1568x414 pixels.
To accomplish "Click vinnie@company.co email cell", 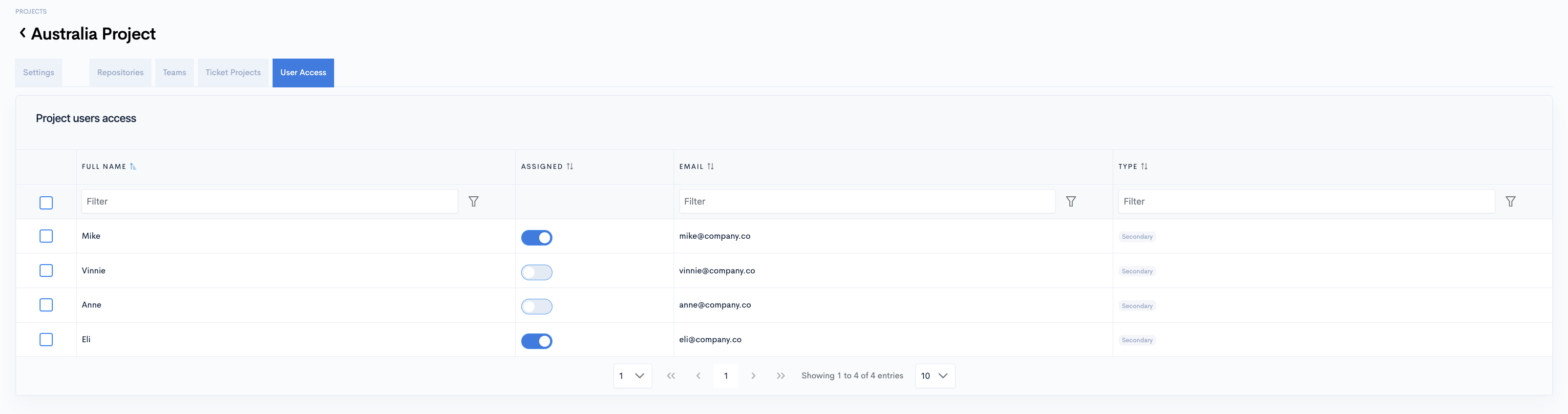I will [x=717, y=270].
